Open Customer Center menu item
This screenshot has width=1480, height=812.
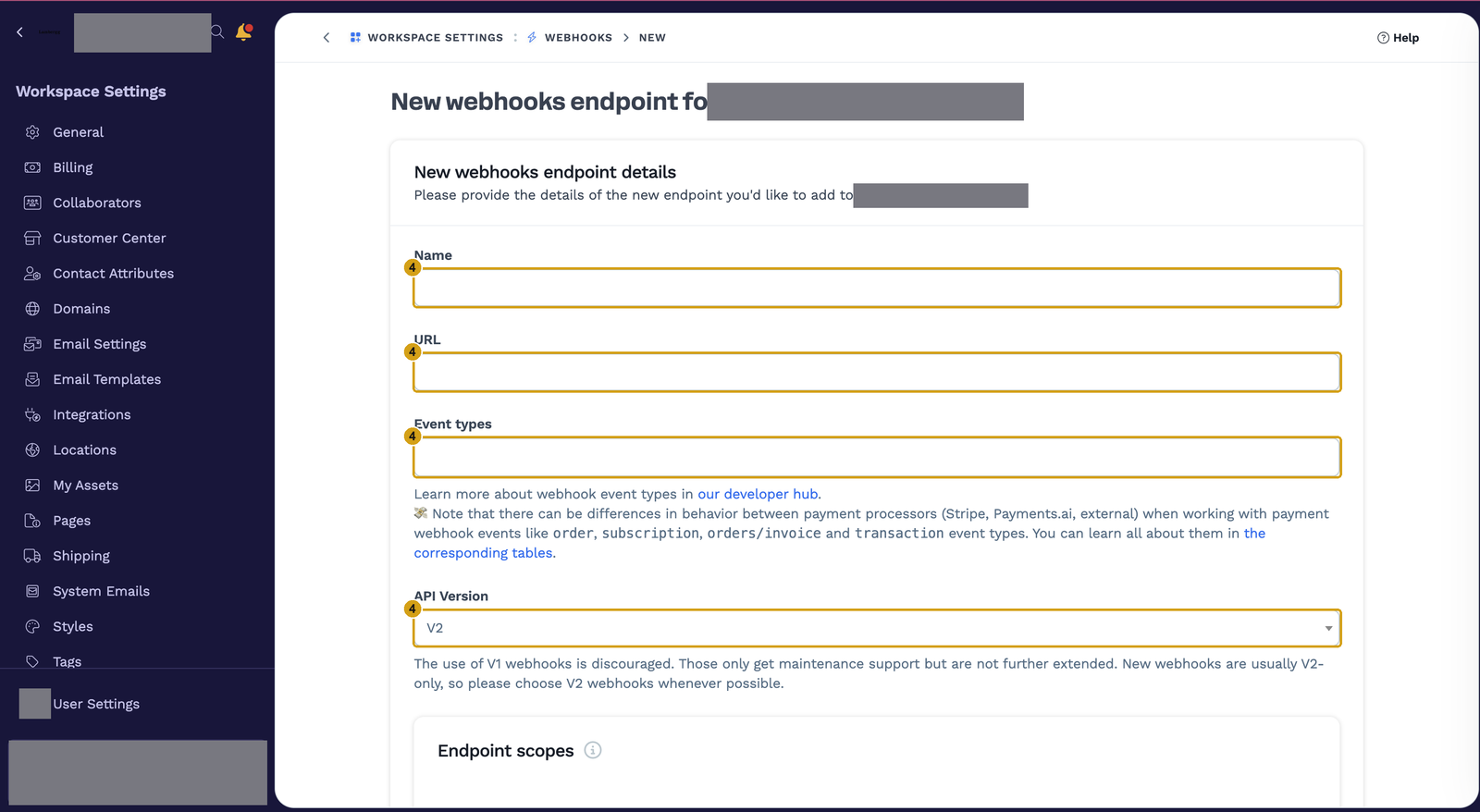[109, 238]
